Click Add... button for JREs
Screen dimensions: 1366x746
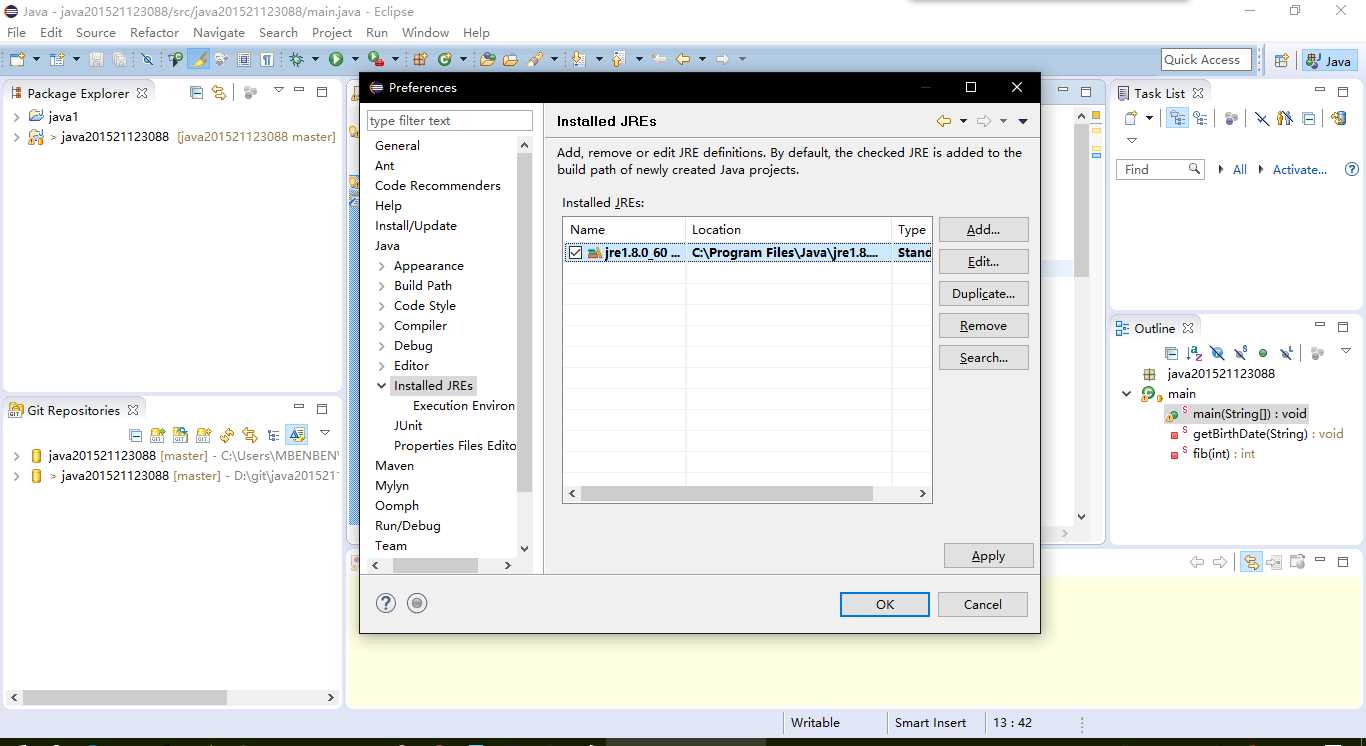click(x=984, y=229)
